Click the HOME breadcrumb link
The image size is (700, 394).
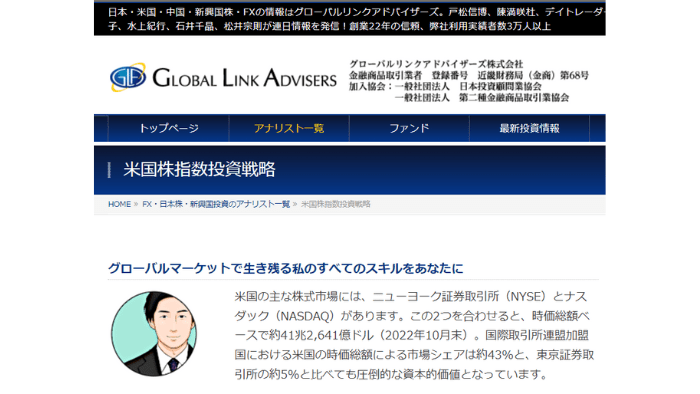pyautogui.click(x=119, y=204)
